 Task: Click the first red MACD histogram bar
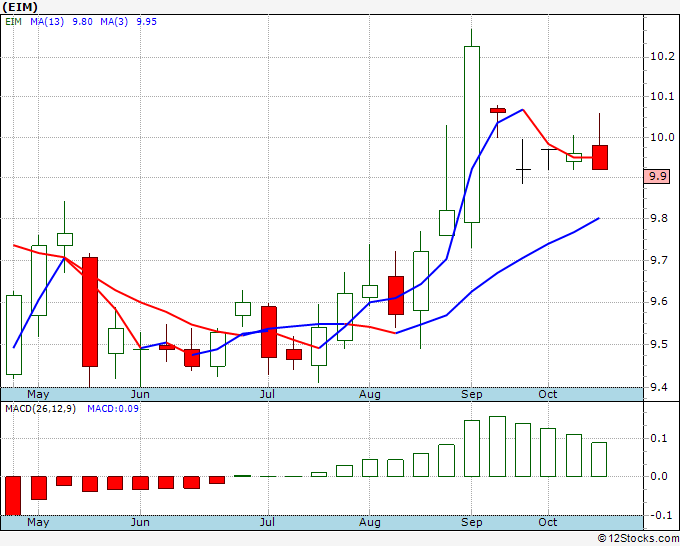pyautogui.click(x=13, y=496)
